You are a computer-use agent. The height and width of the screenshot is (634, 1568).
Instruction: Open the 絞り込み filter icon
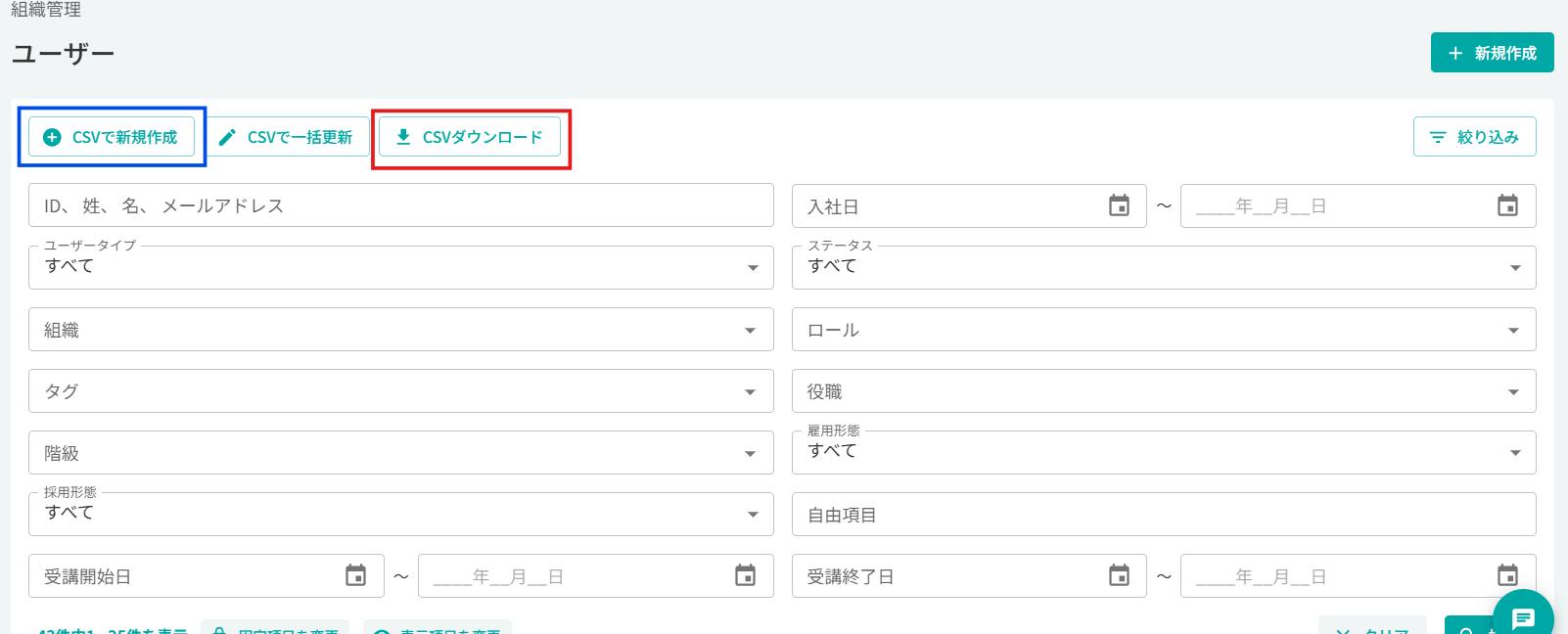[1437, 137]
